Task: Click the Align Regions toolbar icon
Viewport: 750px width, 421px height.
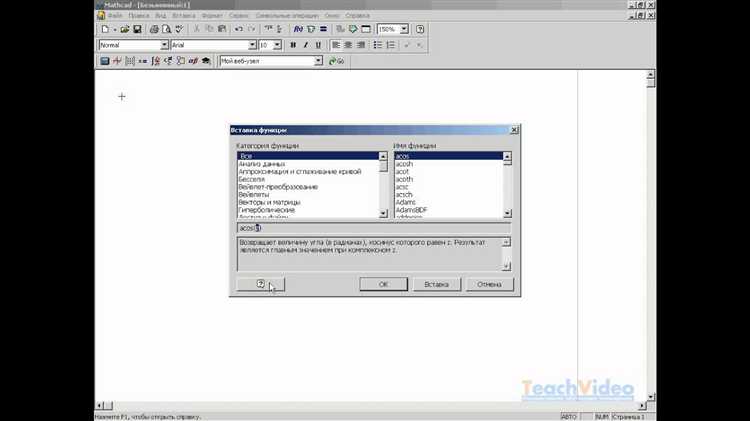Action: [x=268, y=29]
